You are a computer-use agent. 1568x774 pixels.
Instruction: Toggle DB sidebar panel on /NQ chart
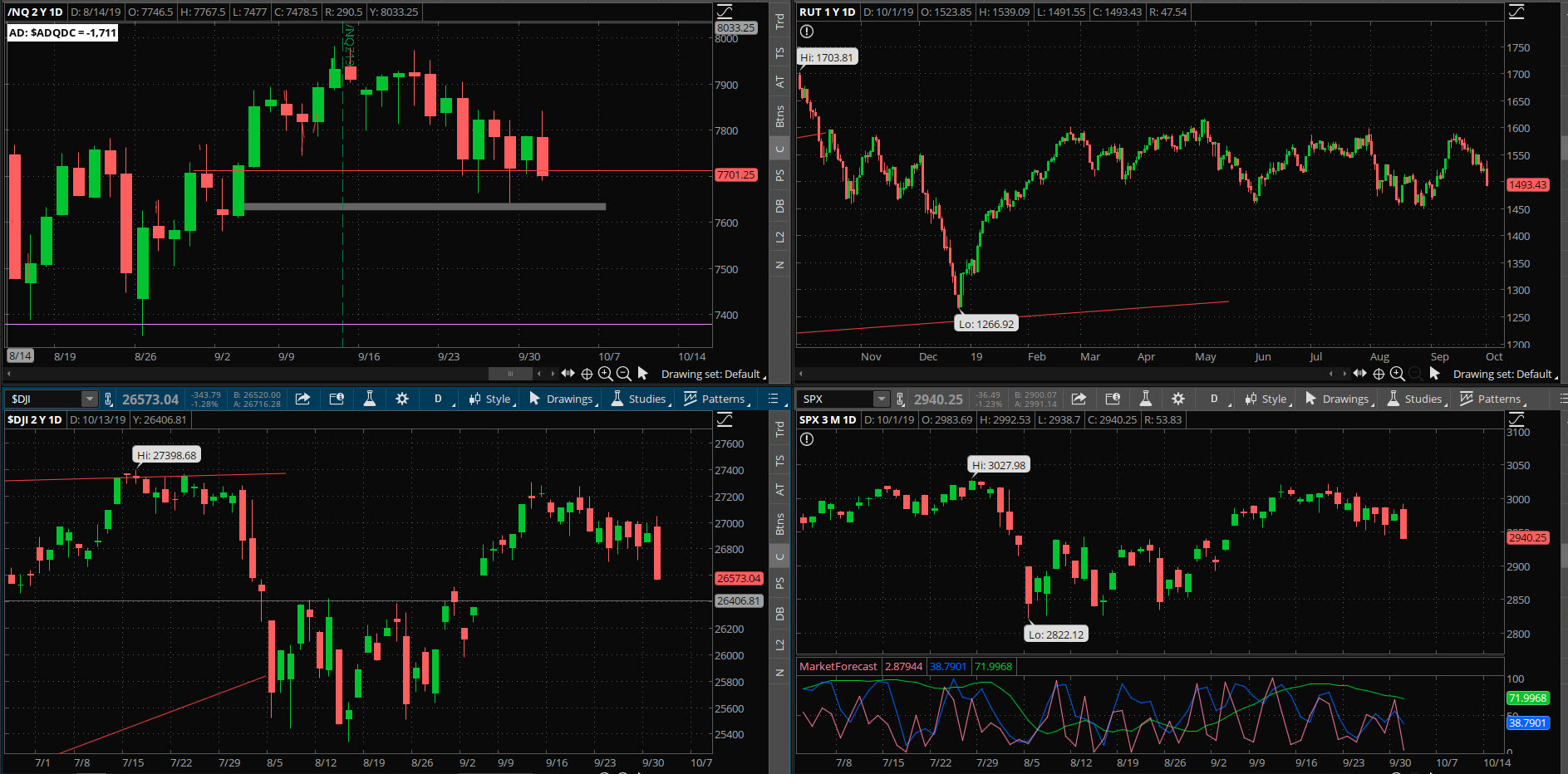point(779,206)
